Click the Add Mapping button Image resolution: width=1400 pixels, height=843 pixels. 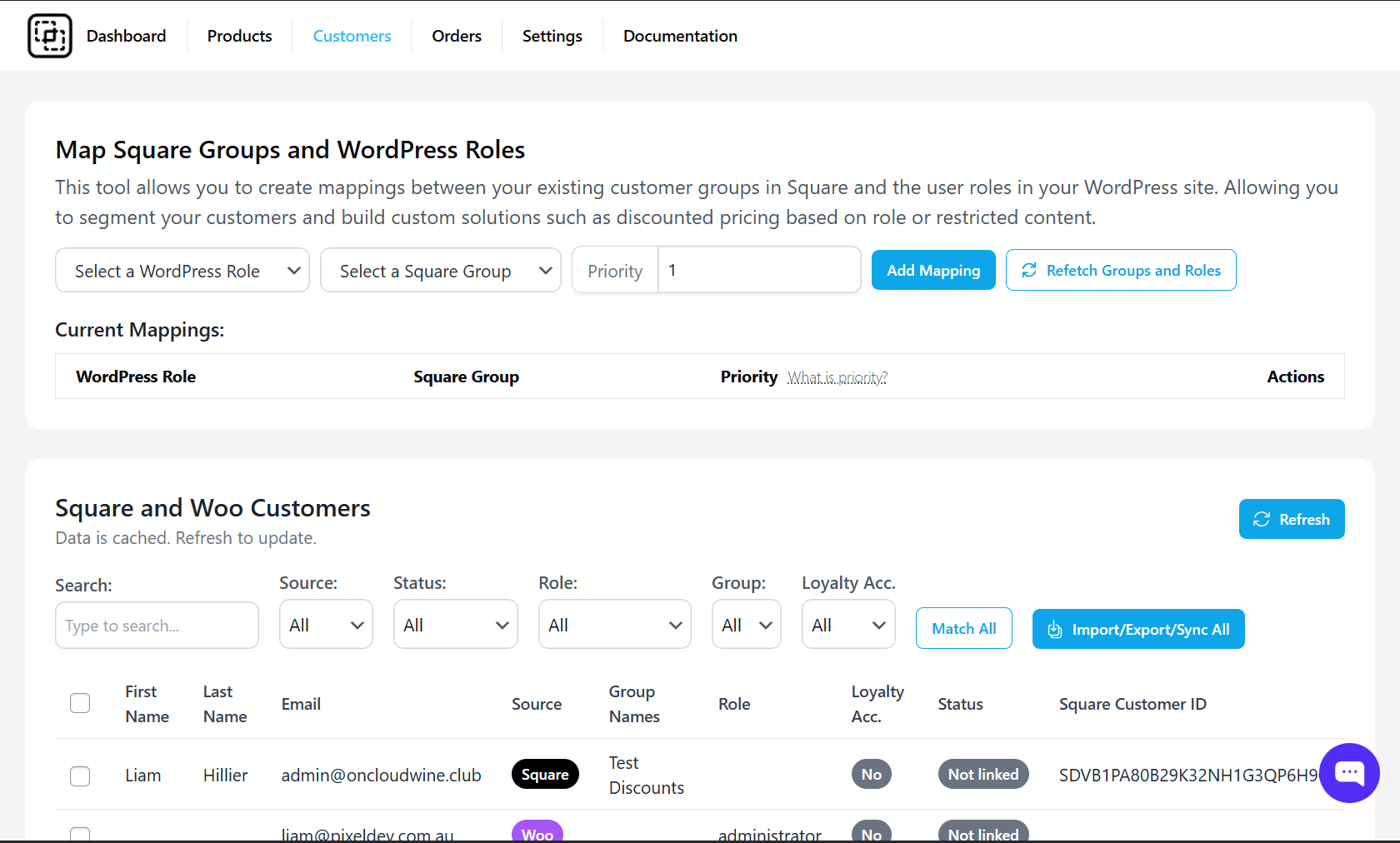tap(933, 270)
